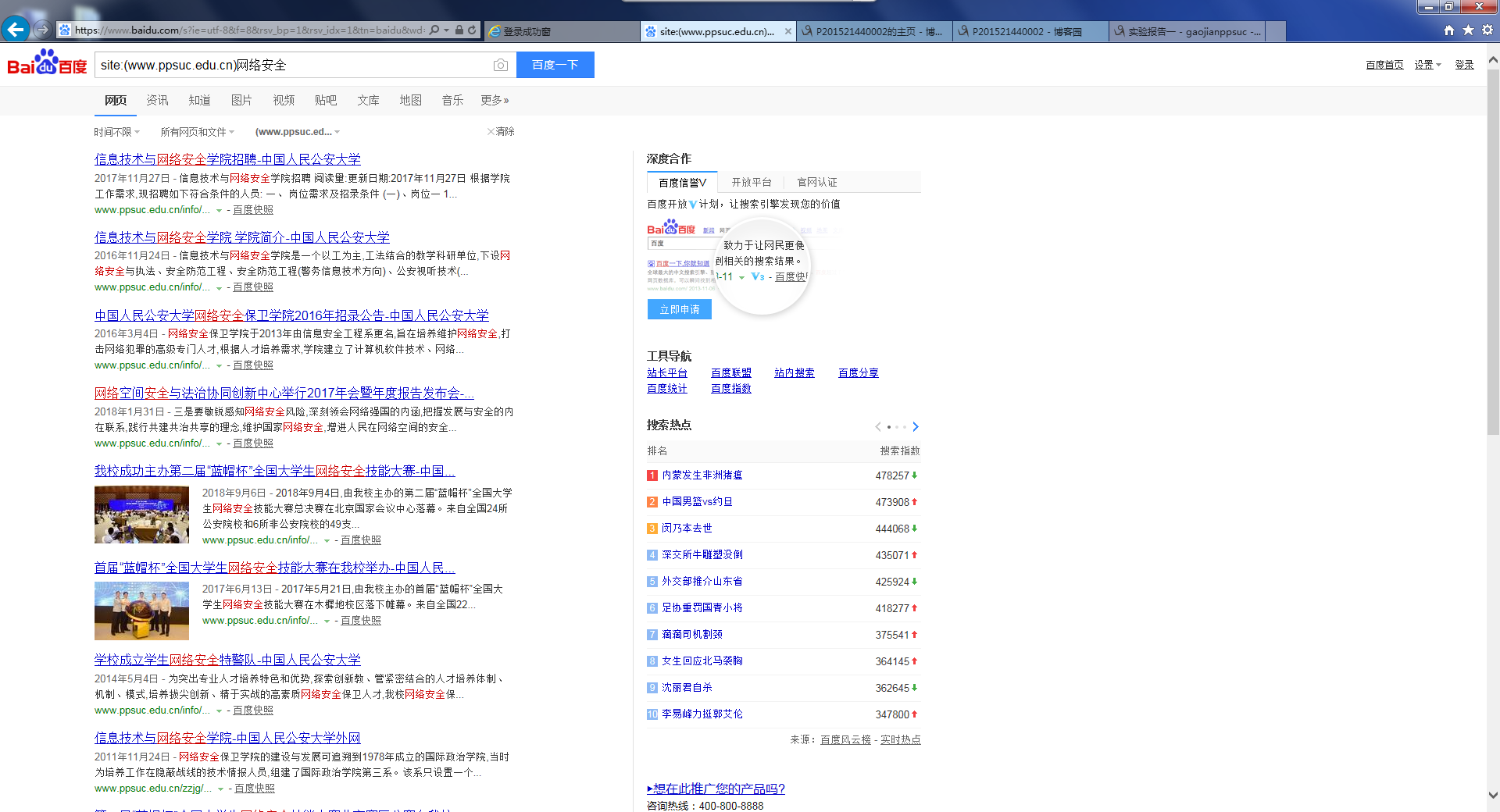Open URL dropdown arrow for 信息技术与网络安全学院招聘 result
Image resolution: width=1500 pixels, height=812 pixels.
219,210
